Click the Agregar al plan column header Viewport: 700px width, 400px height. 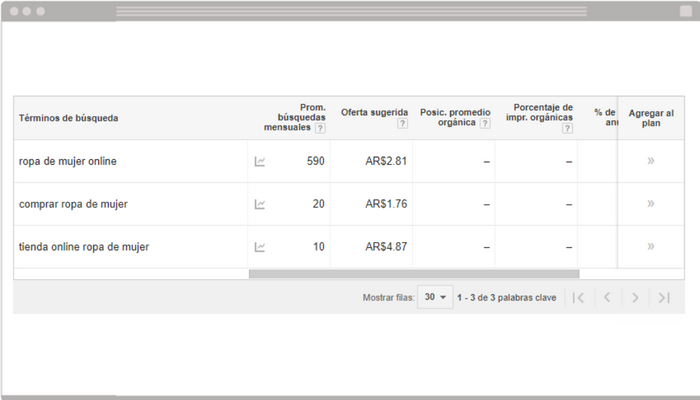pyautogui.click(x=651, y=118)
